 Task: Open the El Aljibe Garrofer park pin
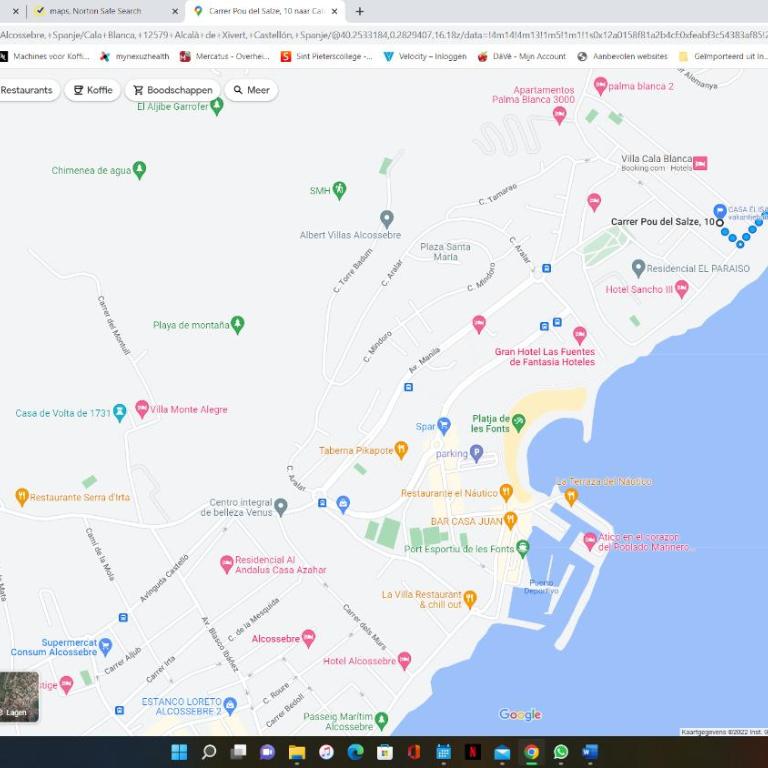(216, 106)
